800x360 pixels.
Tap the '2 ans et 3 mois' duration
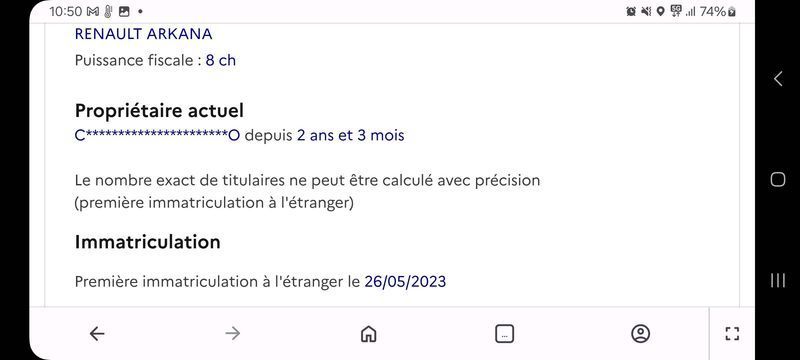(x=351, y=136)
